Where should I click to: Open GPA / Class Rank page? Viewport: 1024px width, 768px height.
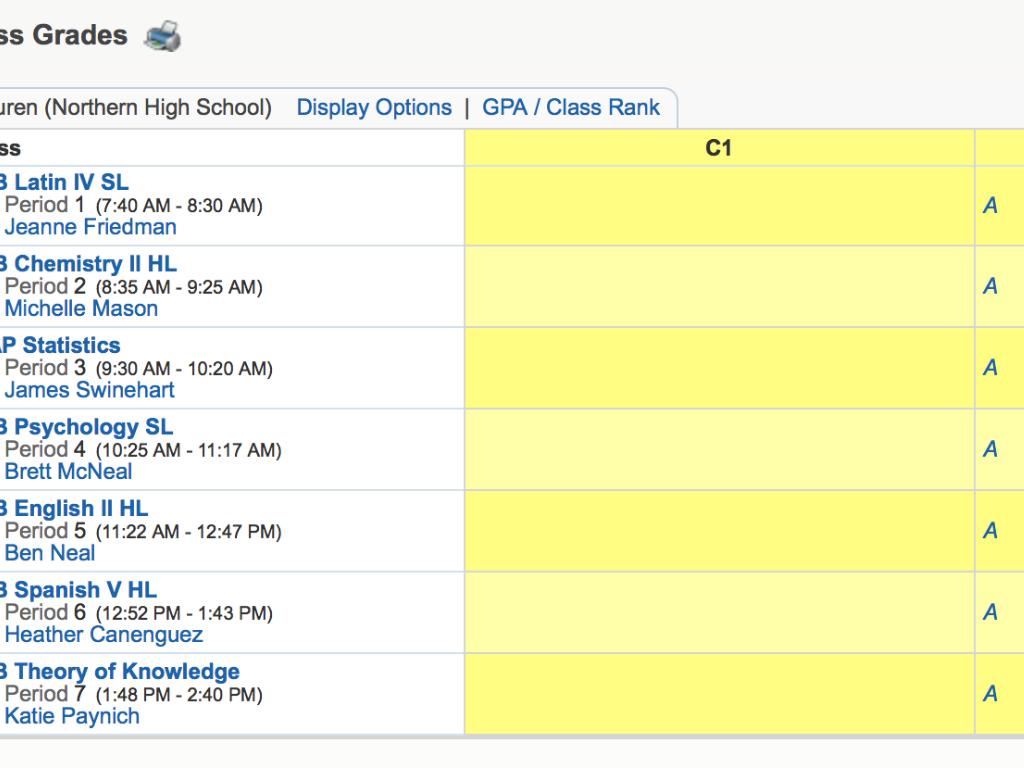(571, 108)
